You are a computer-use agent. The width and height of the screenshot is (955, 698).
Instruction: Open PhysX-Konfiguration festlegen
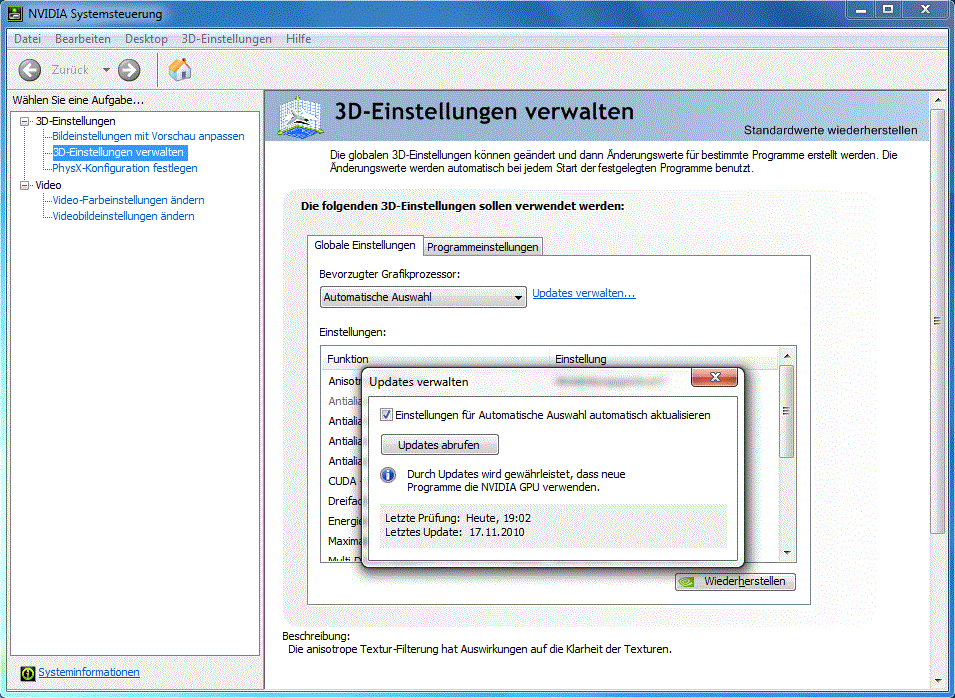(x=125, y=167)
